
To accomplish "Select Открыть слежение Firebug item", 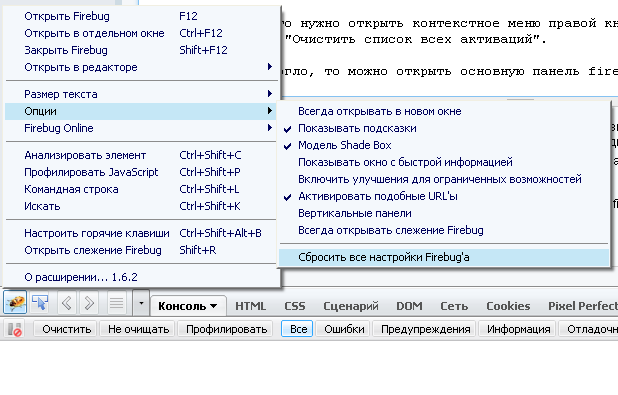I will pos(141,250).
